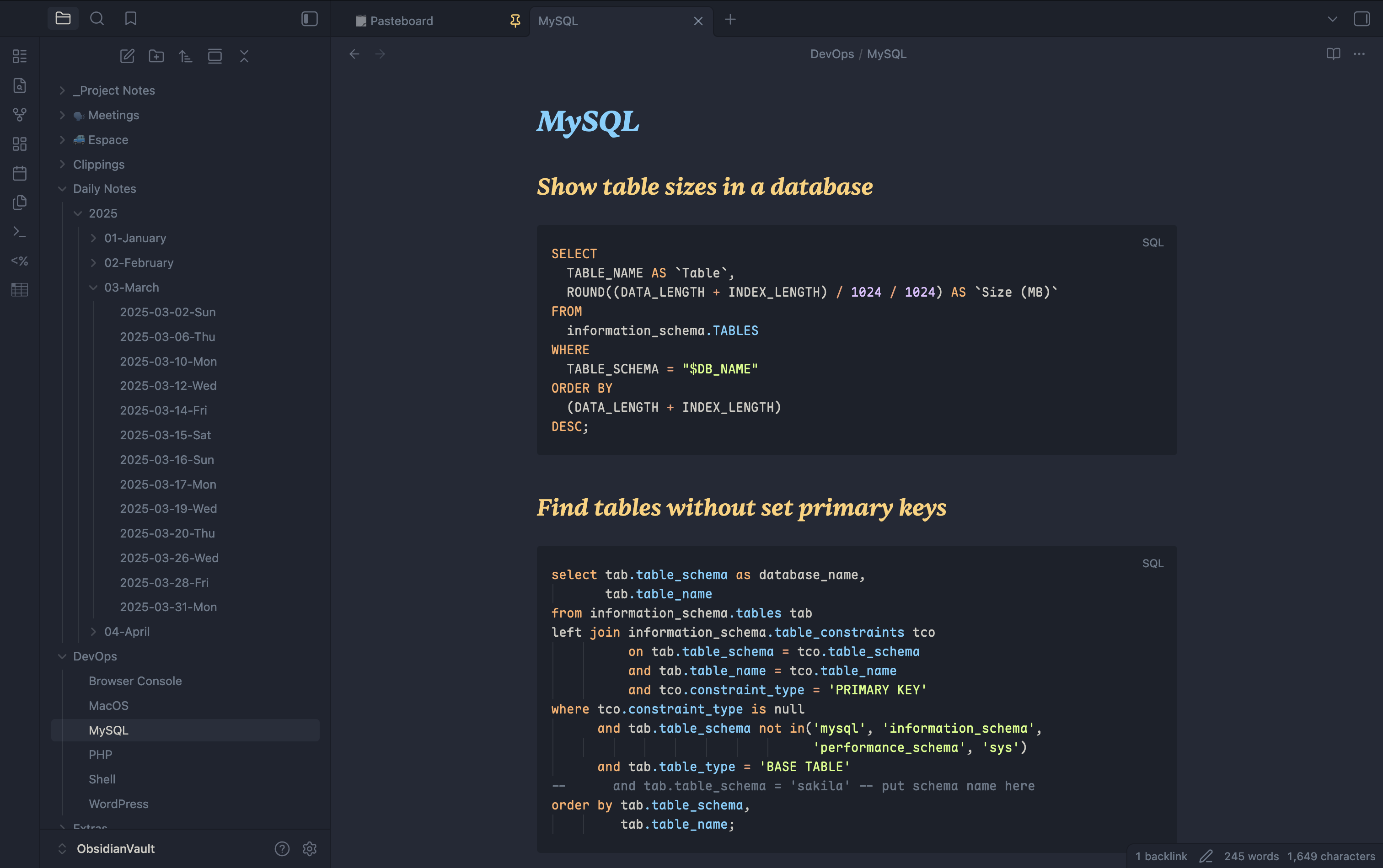1383x868 pixels.
Task: Click the heading 'Show table sizes in a database'
Action: (705, 186)
